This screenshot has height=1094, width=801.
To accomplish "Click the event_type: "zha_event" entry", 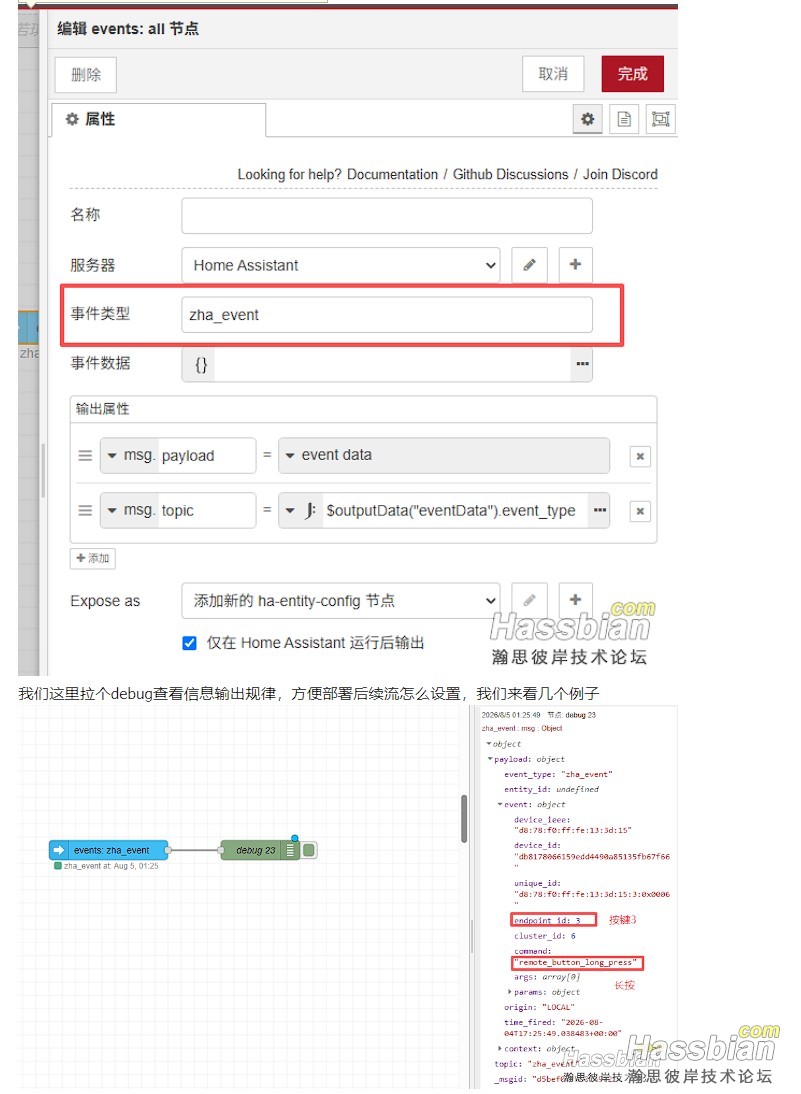I will click(x=558, y=774).
